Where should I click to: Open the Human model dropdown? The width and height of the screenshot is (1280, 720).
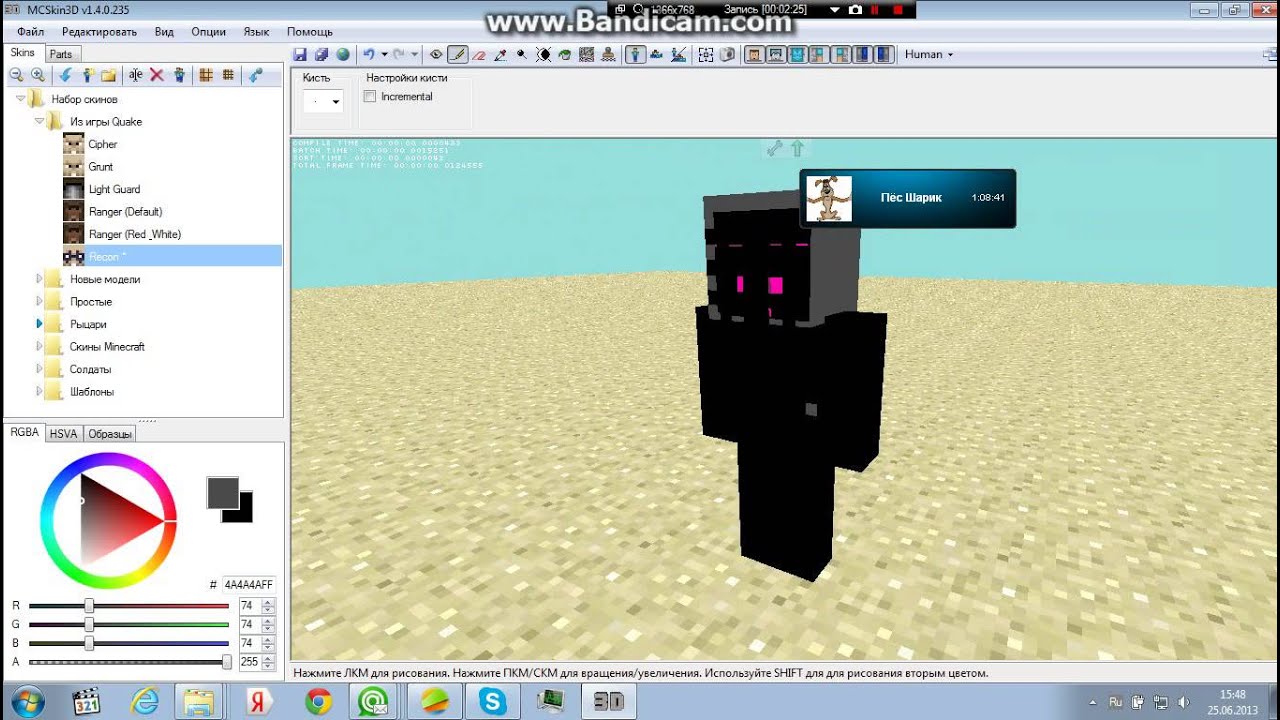pyautogui.click(x=929, y=54)
